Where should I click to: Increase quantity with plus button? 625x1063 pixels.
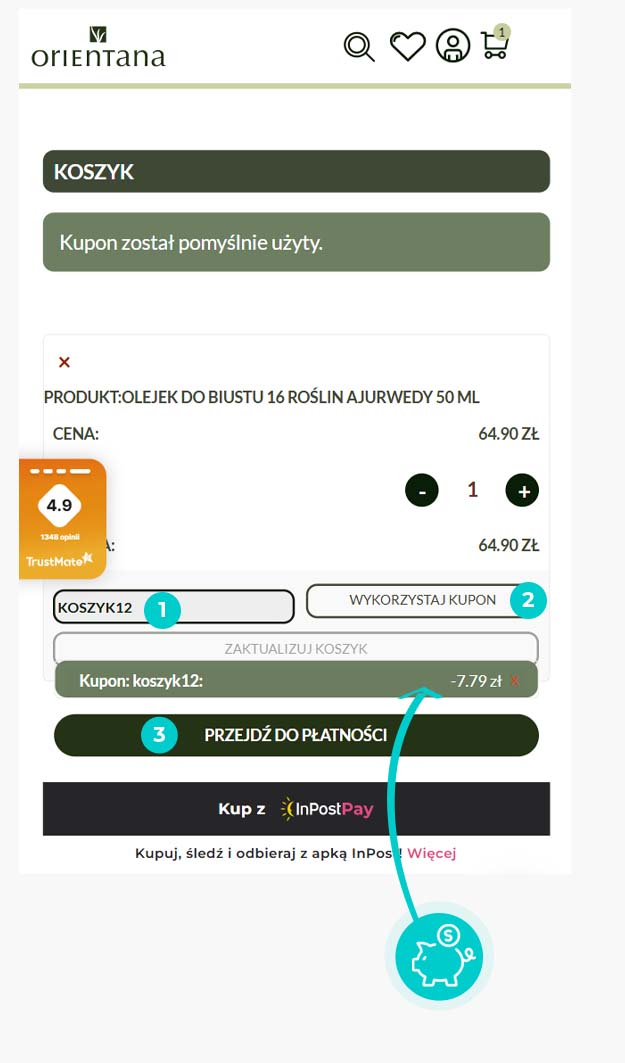[x=522, y=490]
